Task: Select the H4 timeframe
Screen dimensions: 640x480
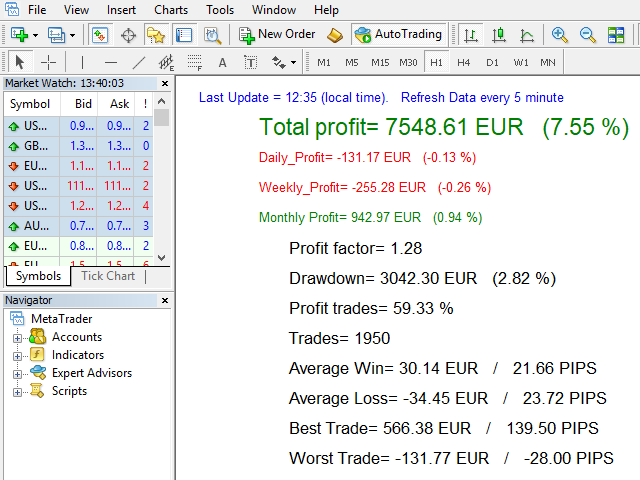Action: tap(464, 62)
